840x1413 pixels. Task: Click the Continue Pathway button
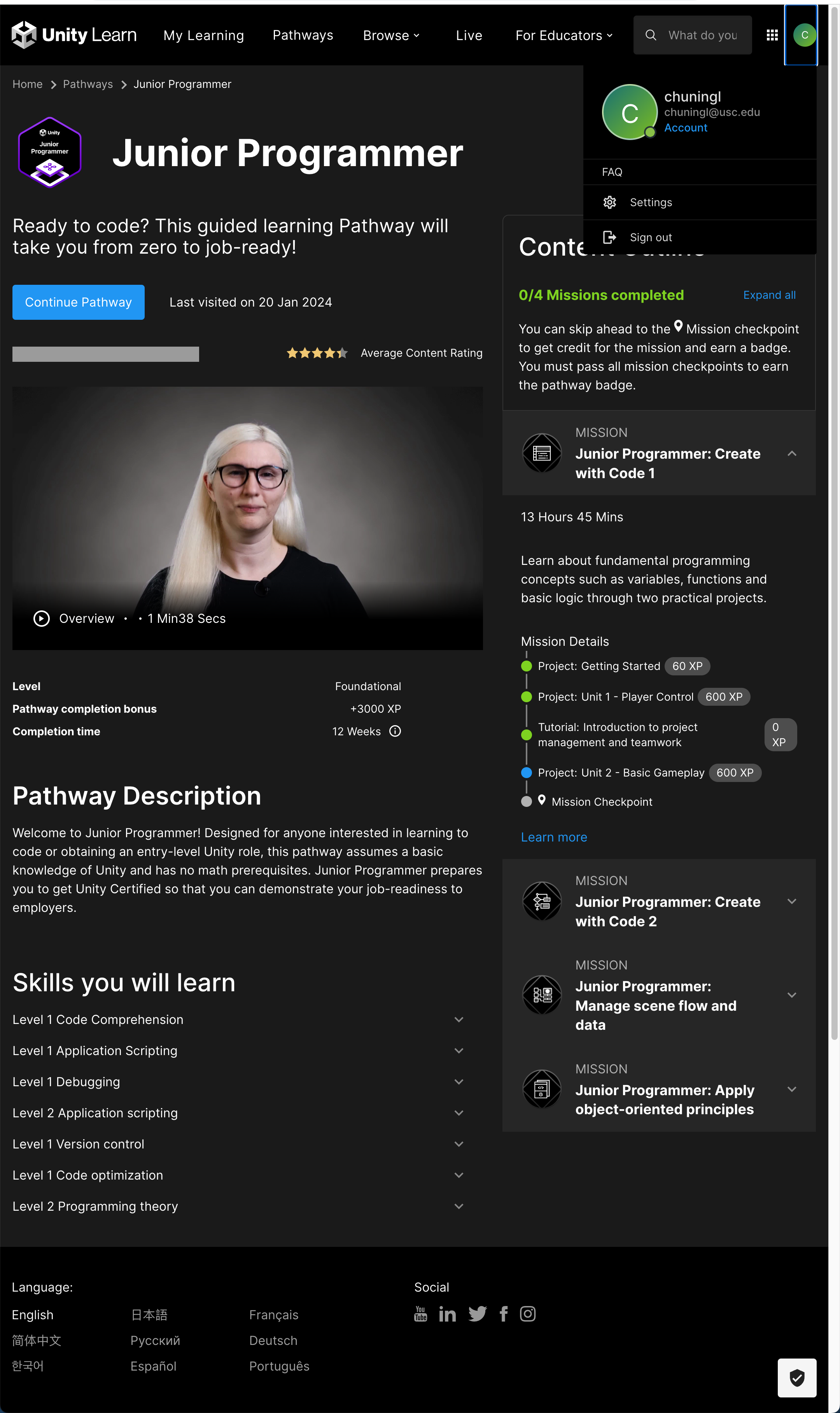click(78, 302)
